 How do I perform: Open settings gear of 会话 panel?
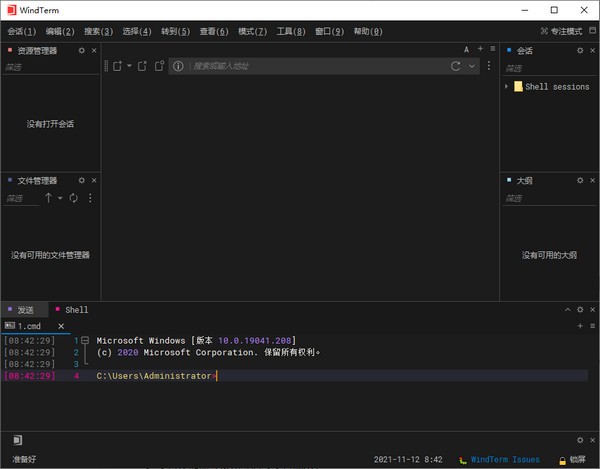(x=579, y=50)
